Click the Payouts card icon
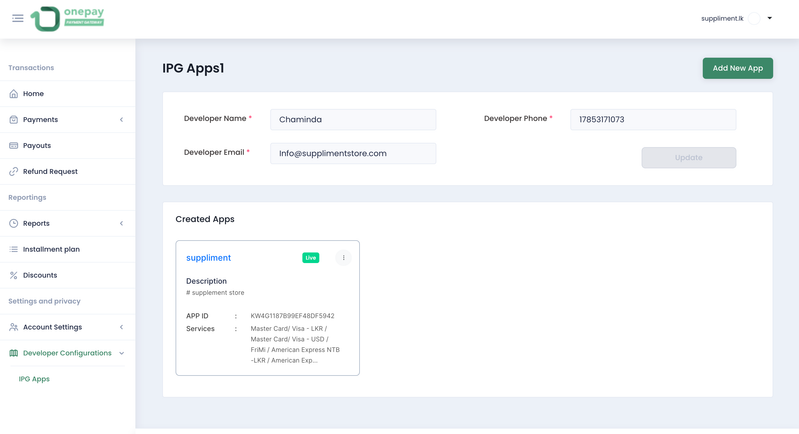799x434 pixels. pos(14,146)
